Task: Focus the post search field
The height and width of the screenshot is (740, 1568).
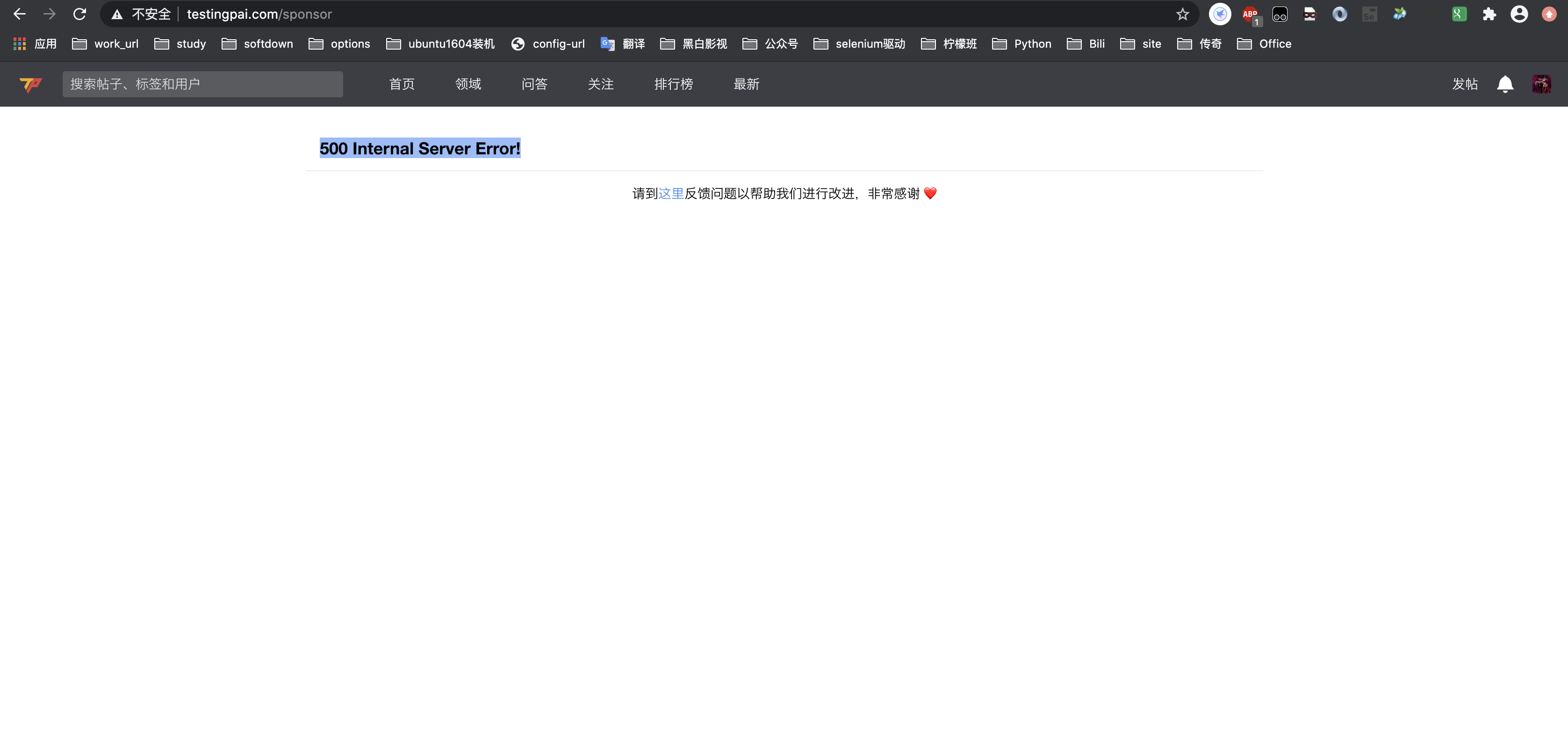Action: 202,84
